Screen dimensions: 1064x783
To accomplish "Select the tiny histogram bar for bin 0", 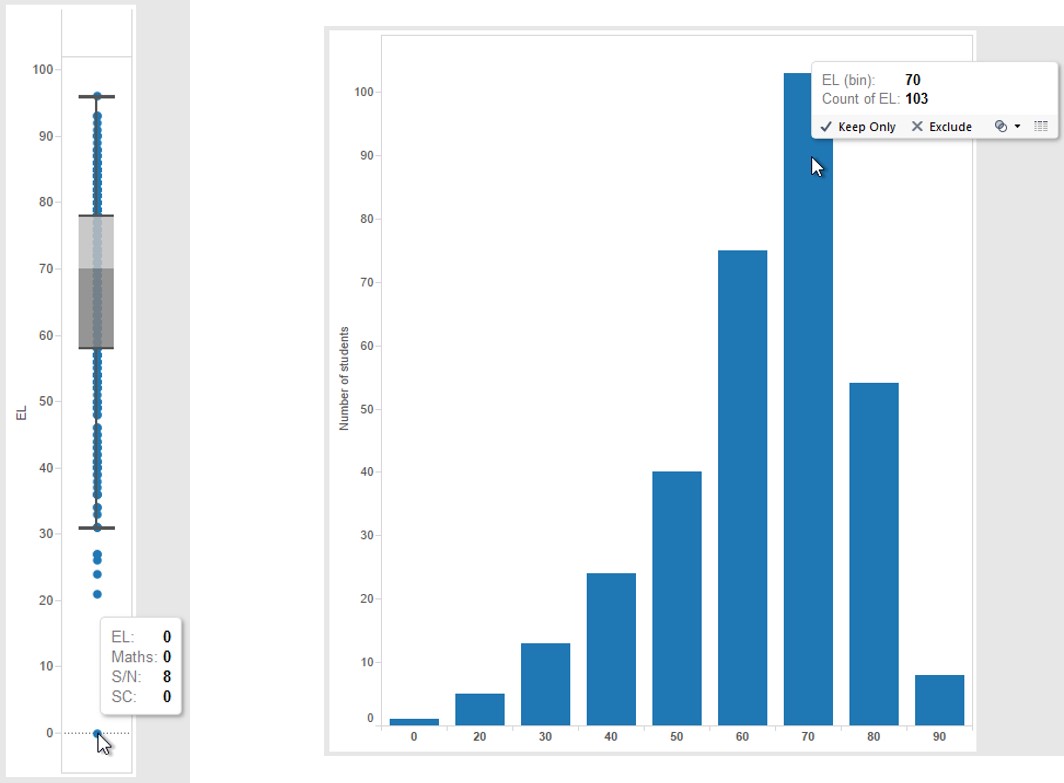I will point(414,721).
